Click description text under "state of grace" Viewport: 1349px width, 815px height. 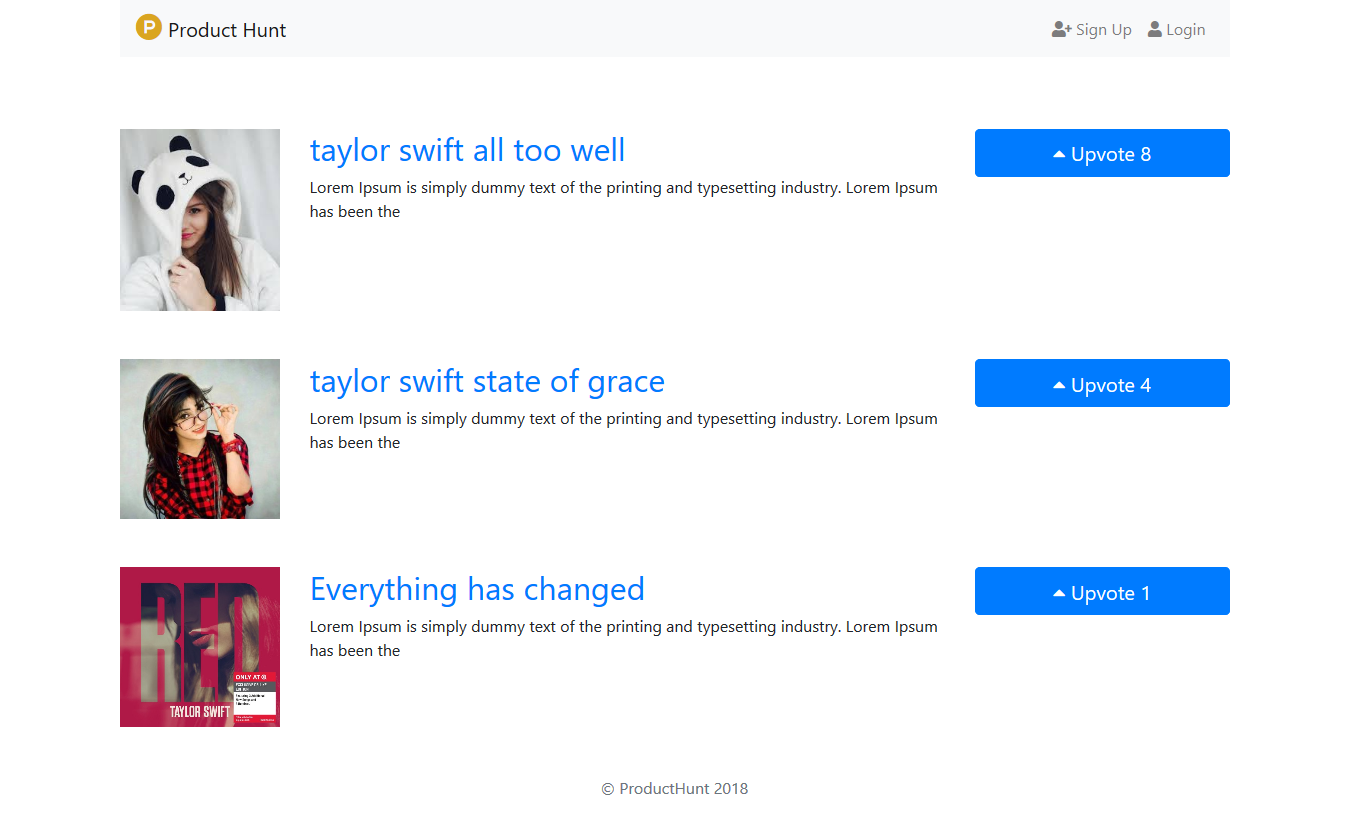624,431
